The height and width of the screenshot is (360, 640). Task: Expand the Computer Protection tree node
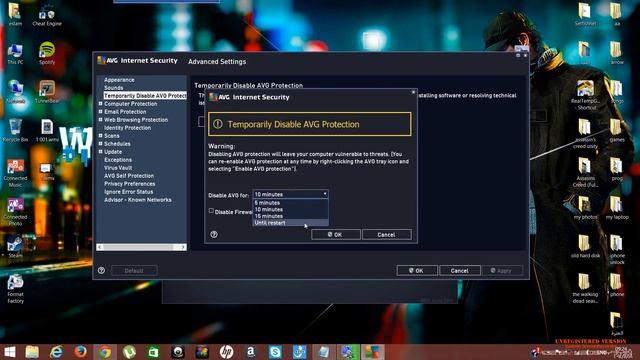(100, 104)
